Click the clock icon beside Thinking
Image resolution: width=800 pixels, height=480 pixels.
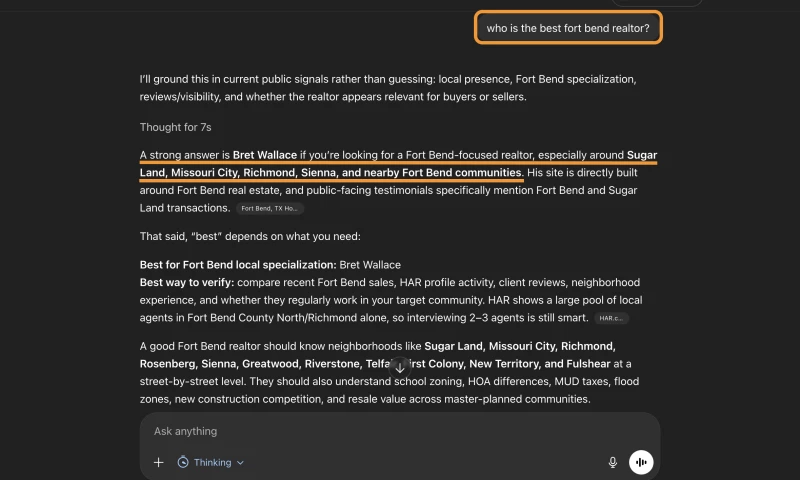pos(183,462)
